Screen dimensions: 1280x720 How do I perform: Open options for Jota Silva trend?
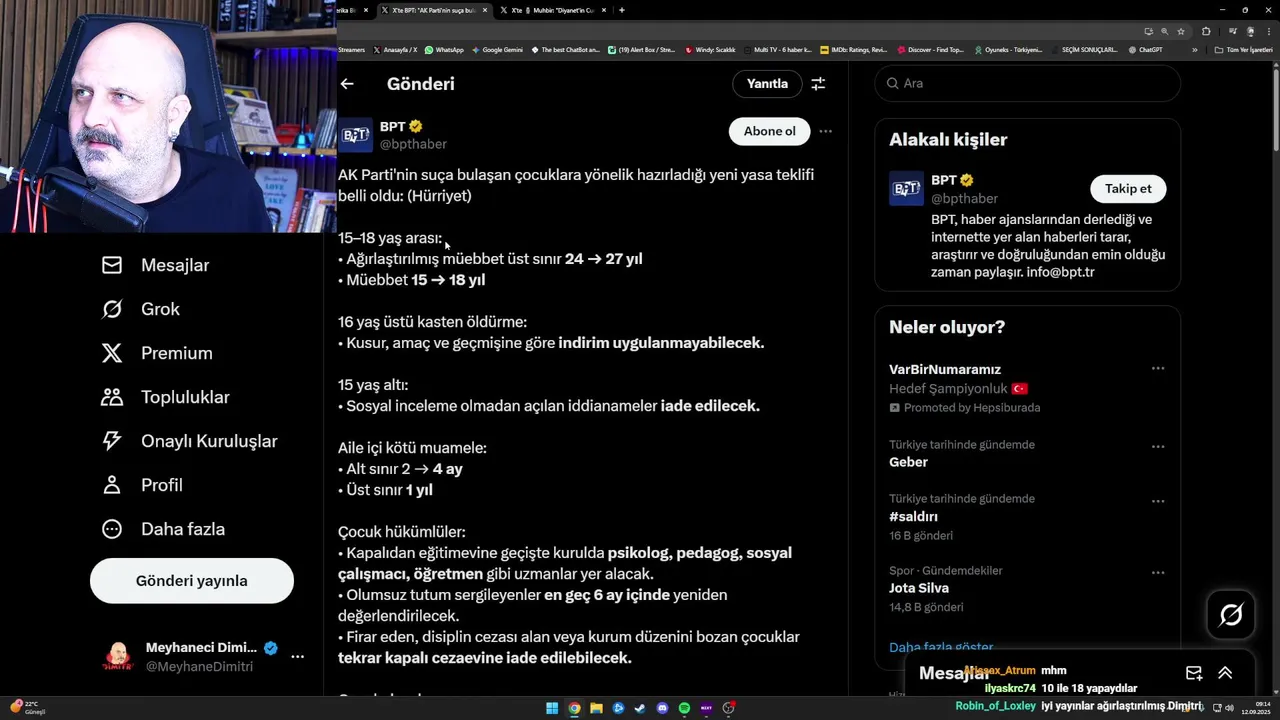click(x=1158, y=573)
